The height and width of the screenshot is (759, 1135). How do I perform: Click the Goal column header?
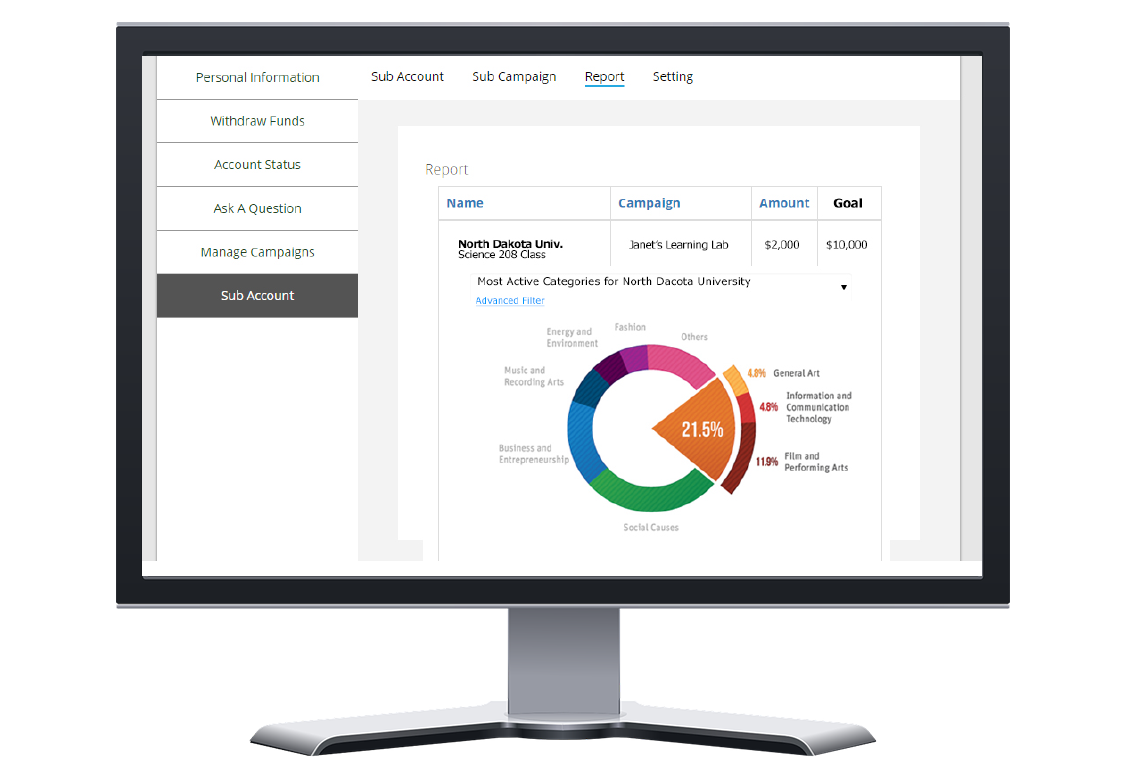coord(848,203)
